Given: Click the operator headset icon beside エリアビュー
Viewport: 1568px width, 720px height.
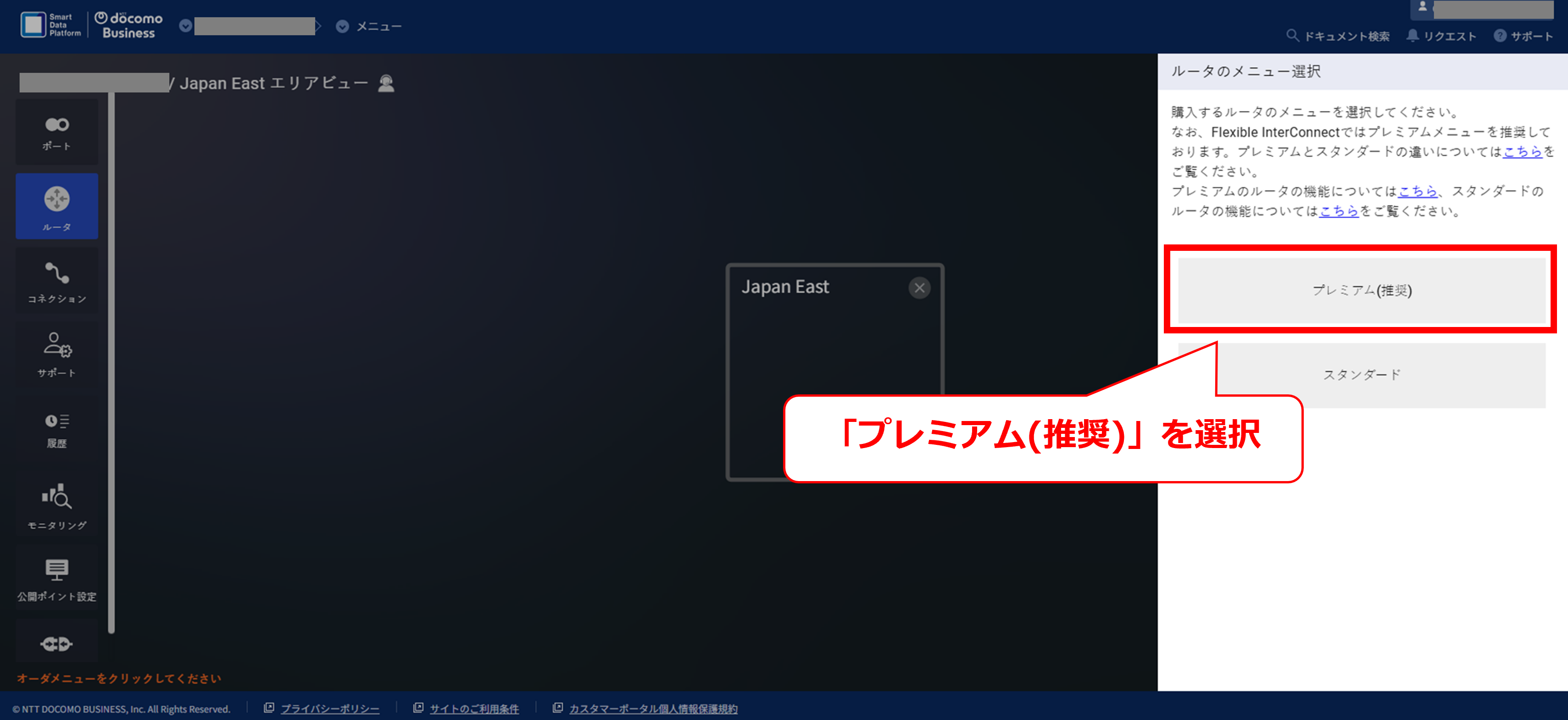Looking at the screenshot, I should (x=386, y=83).
